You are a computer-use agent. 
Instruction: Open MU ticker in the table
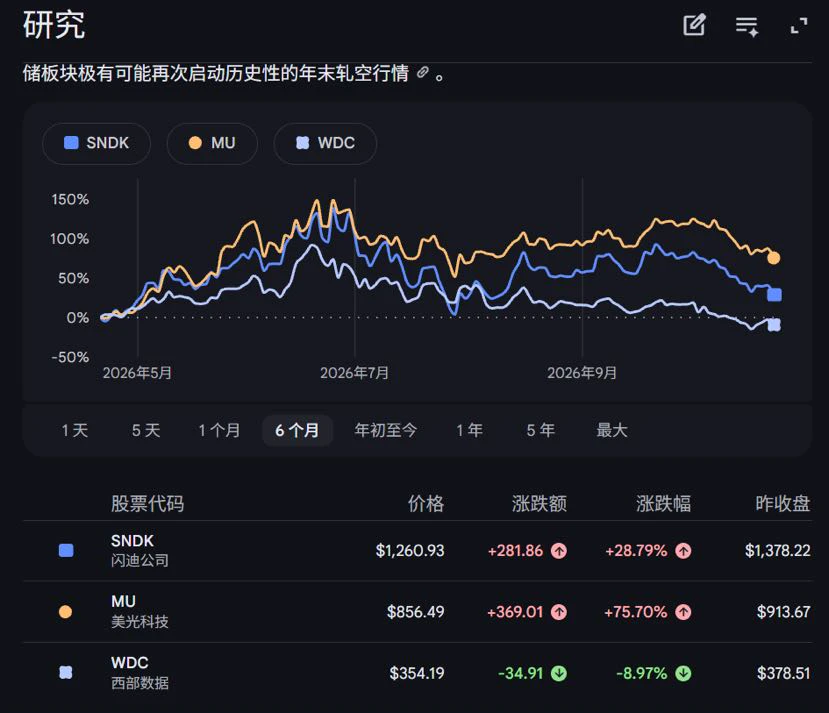[x=123, y=601]
